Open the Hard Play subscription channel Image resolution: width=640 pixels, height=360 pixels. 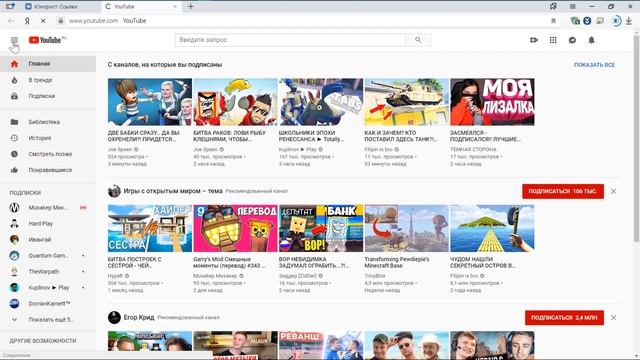(x=48, y=224)
